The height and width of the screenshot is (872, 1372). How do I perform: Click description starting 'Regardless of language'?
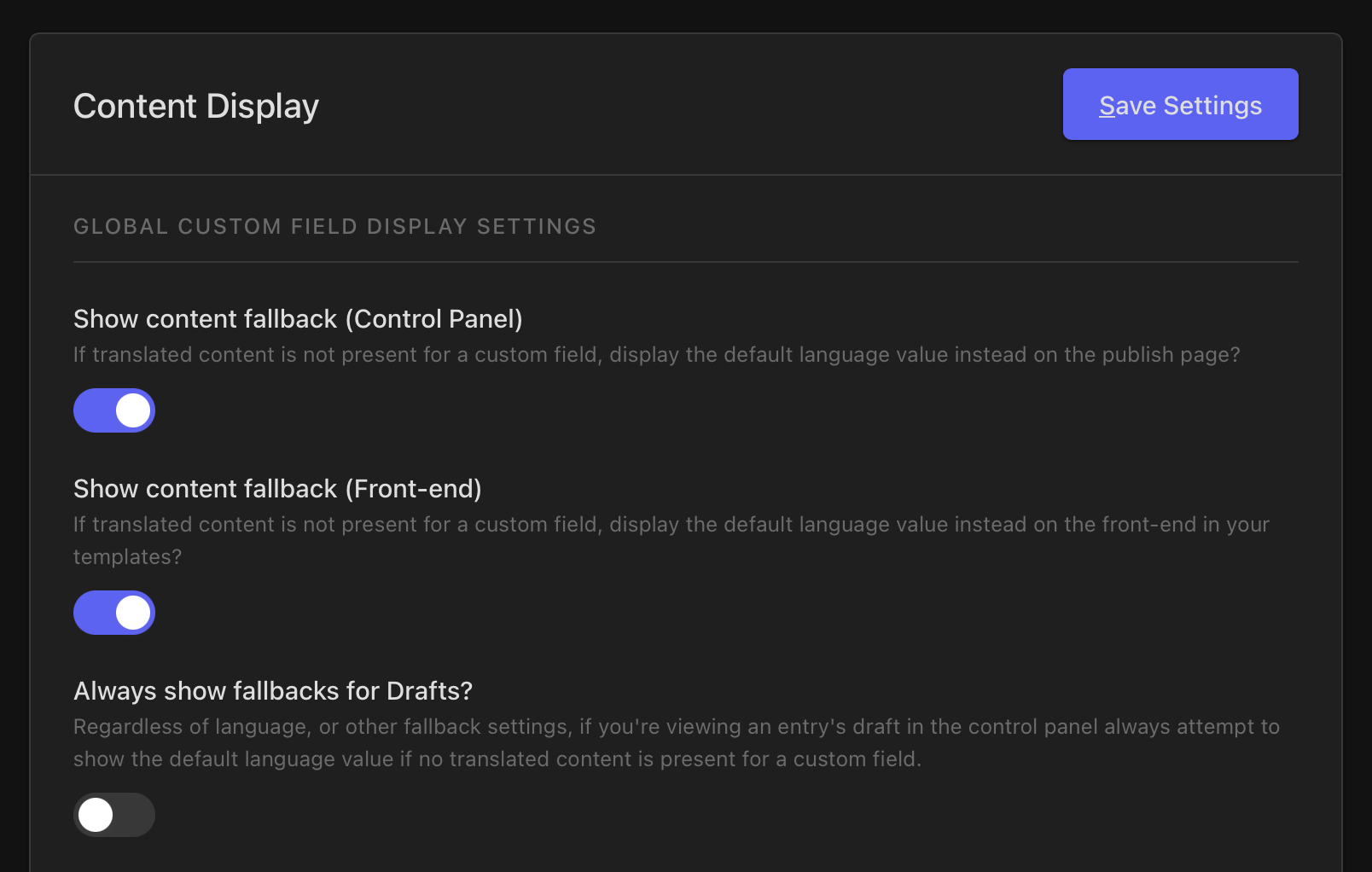click(x=677, y=742)
